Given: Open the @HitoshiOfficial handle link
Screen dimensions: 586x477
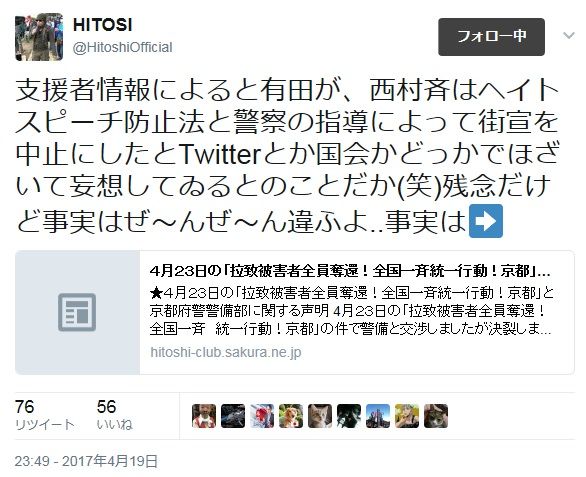Looking at the screenshot, I should click(x=123, y=47).
